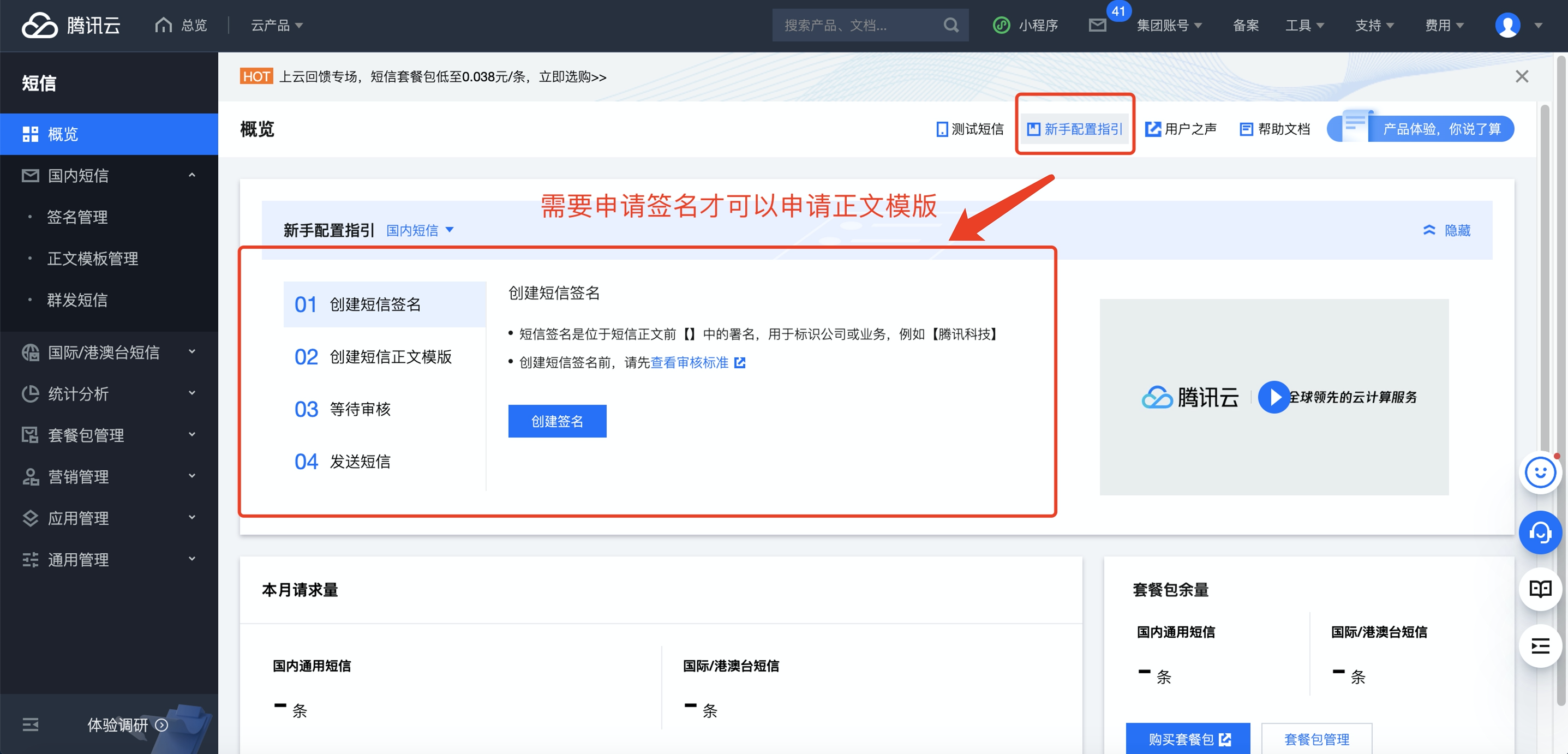Screen dimensions: 1568x754
Task: Collapse sidebar with bottom-left menu icon
Action: click(31, 724)
